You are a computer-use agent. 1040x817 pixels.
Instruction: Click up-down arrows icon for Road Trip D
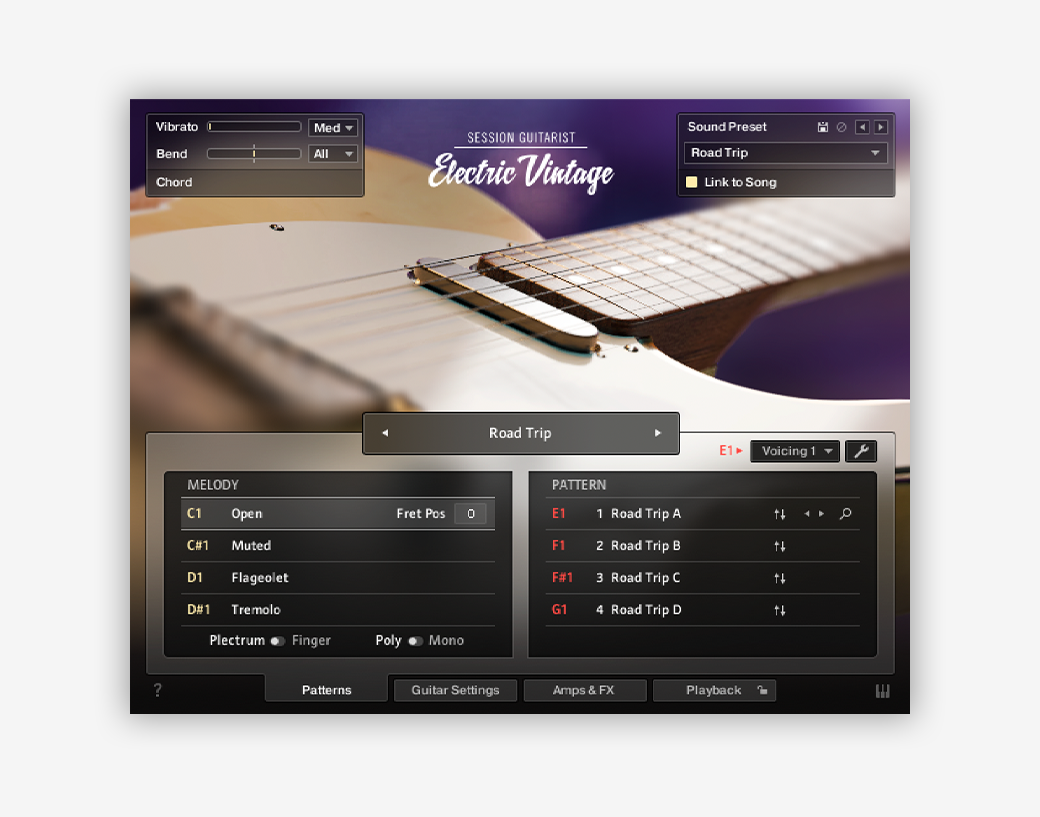pyautogui.click(x=779, y=609)
